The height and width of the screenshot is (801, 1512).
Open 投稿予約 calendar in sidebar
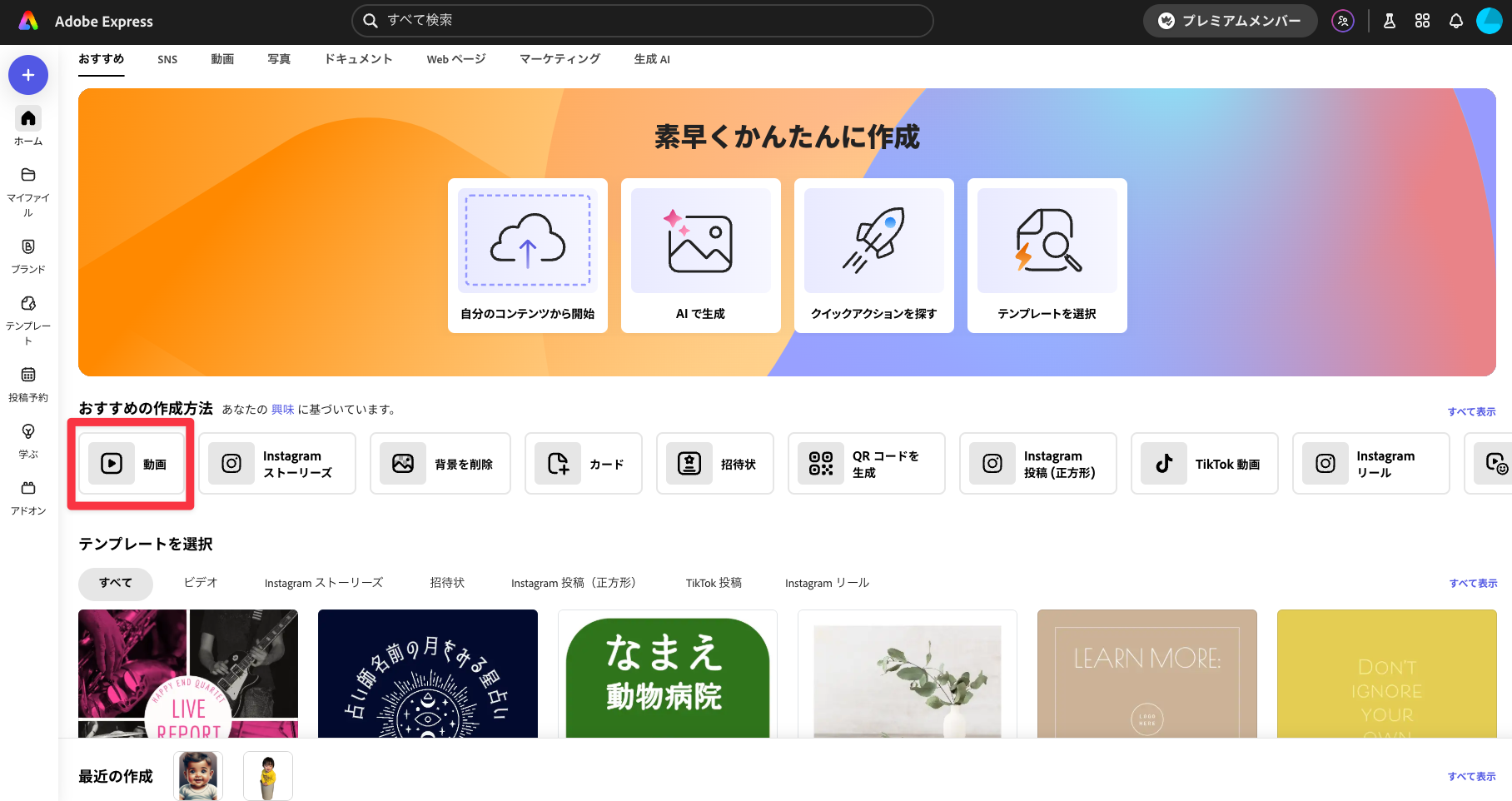(28, 385)
